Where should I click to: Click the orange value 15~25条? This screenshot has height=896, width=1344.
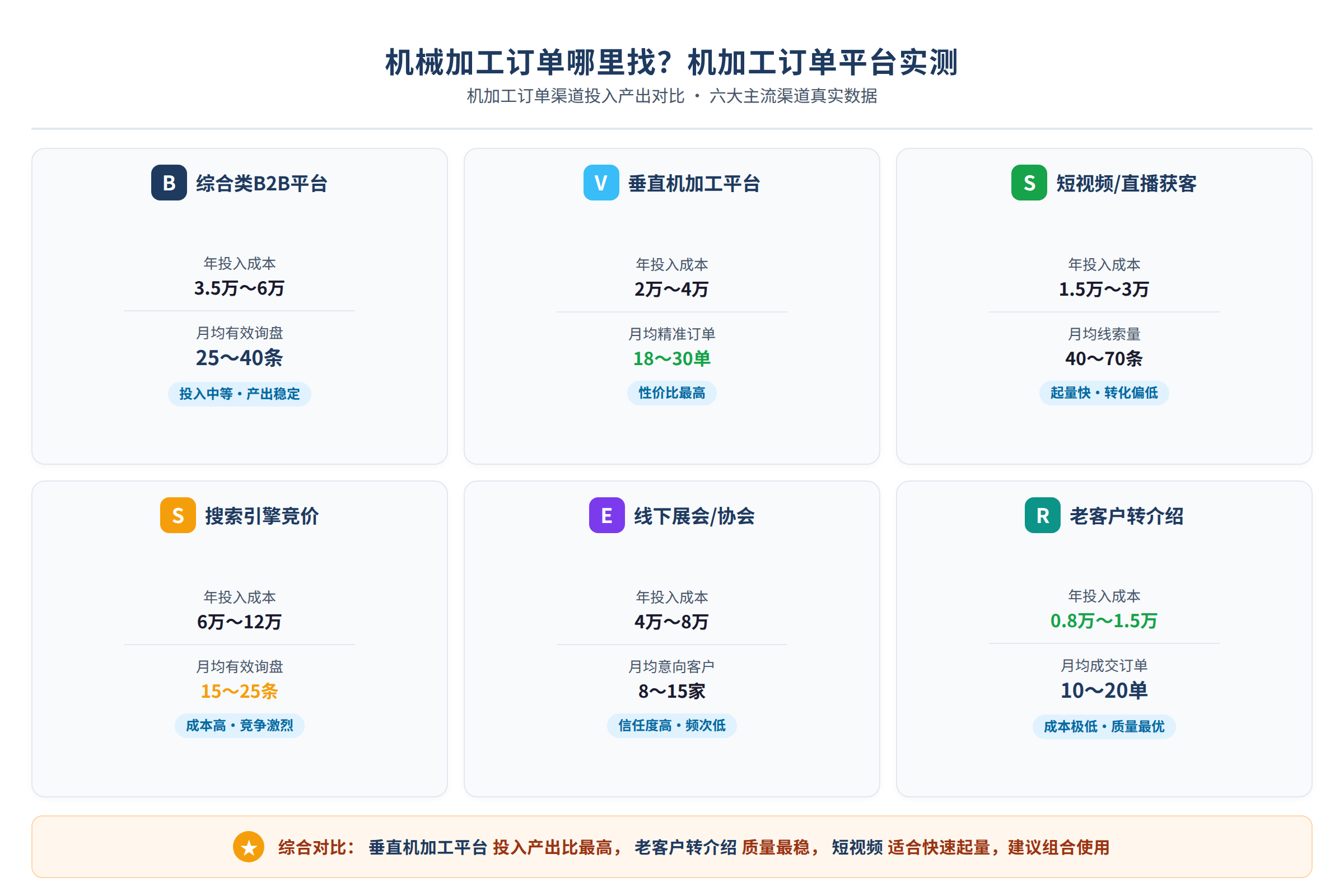[240, 692]
